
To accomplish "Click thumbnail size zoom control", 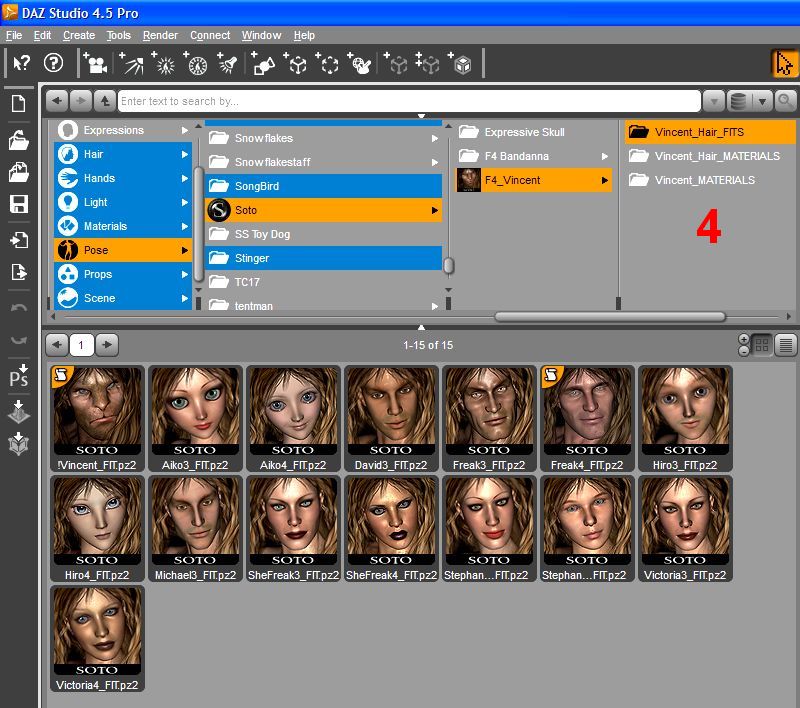I will 743,345.
